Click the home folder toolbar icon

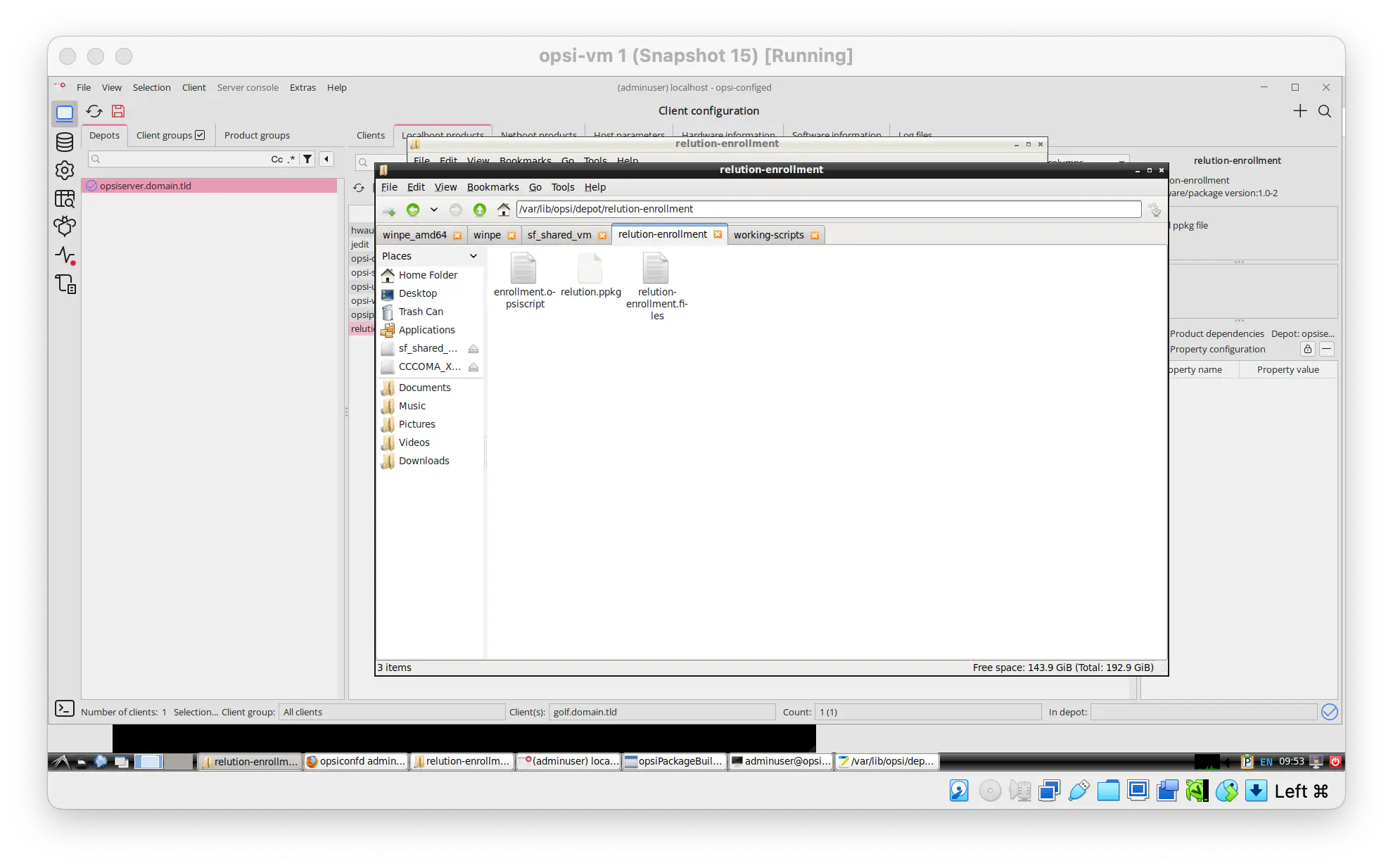point(503,210)
